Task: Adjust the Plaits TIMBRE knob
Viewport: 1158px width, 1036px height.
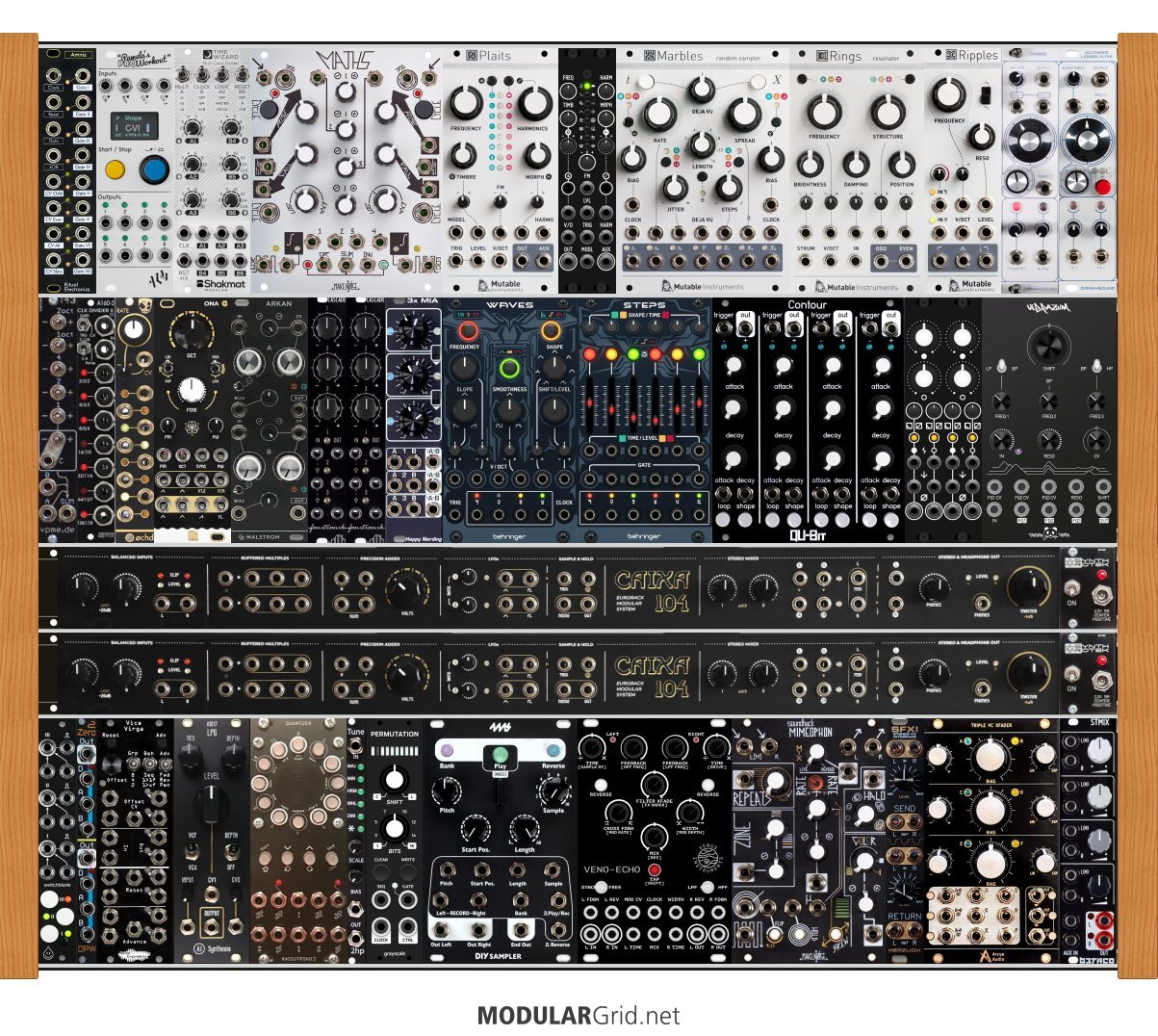Action: point(464,156)
